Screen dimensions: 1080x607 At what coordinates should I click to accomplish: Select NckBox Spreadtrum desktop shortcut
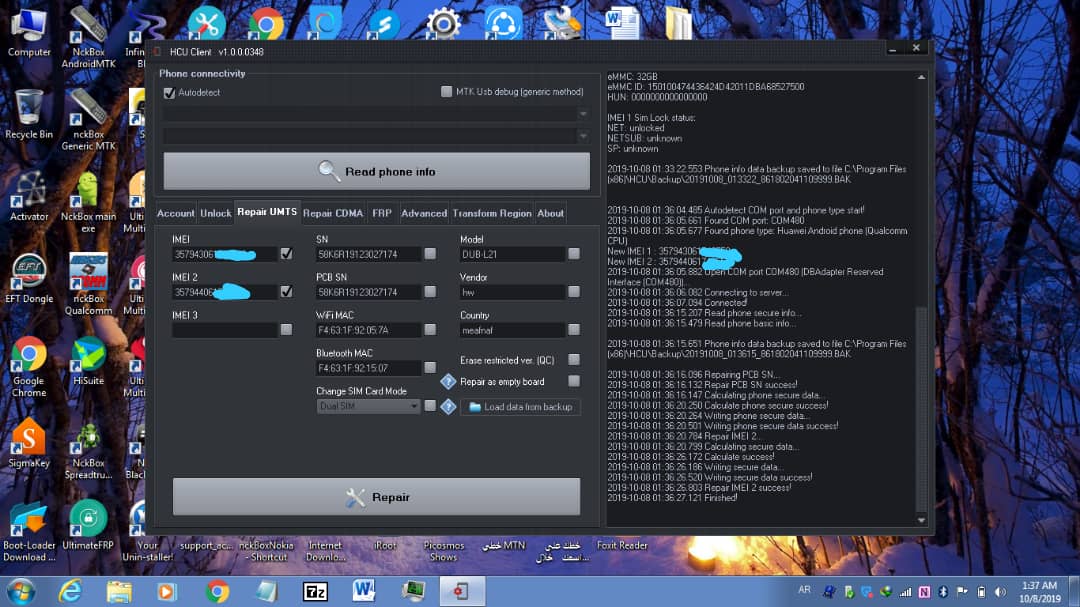88,448
